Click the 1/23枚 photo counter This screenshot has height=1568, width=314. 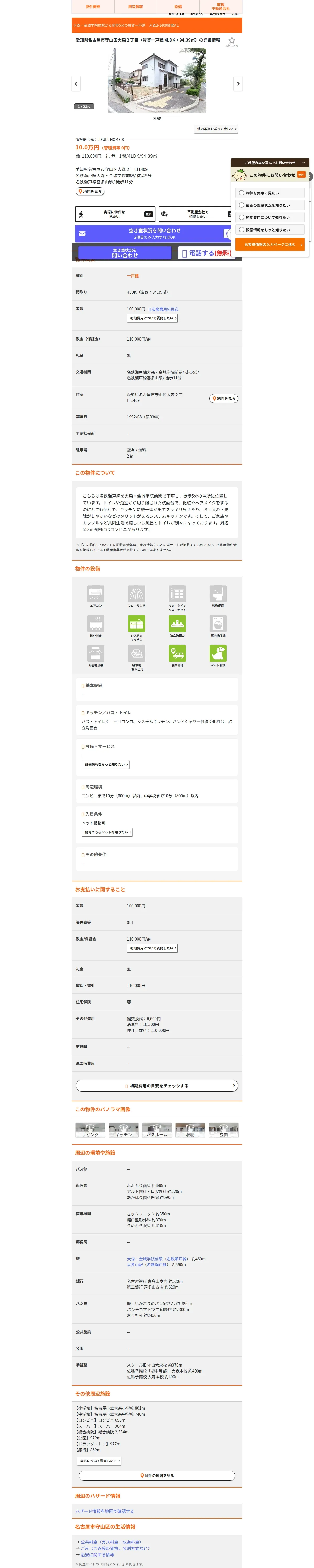click(84, 107)
